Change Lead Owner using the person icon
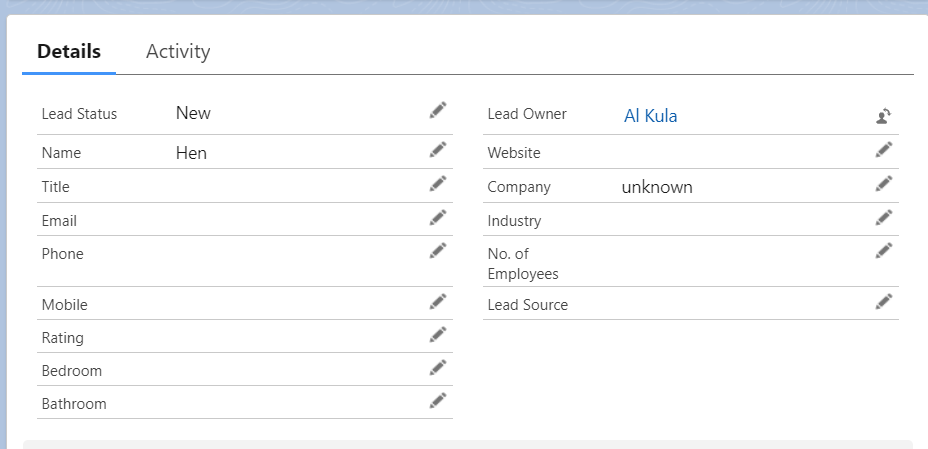The width and height of the screenshot is (928, 449). click(884, 115)
